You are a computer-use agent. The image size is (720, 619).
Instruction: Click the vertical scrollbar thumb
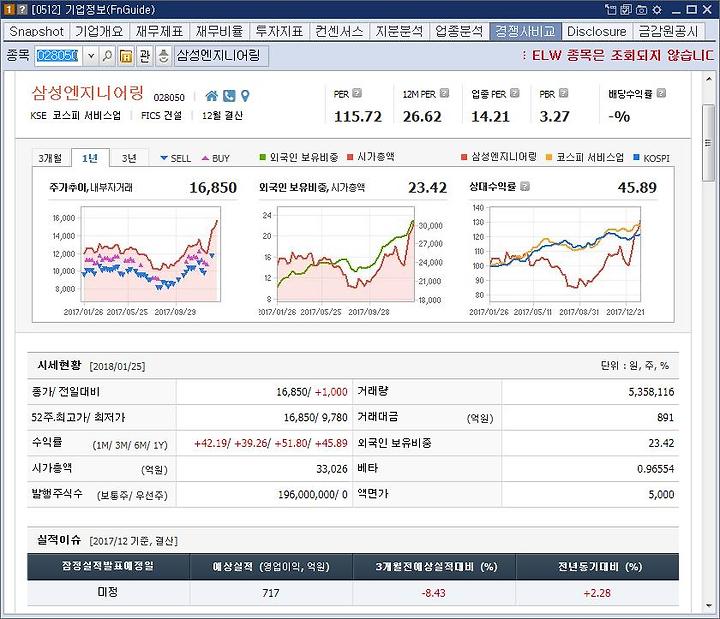tap(709, 142)
